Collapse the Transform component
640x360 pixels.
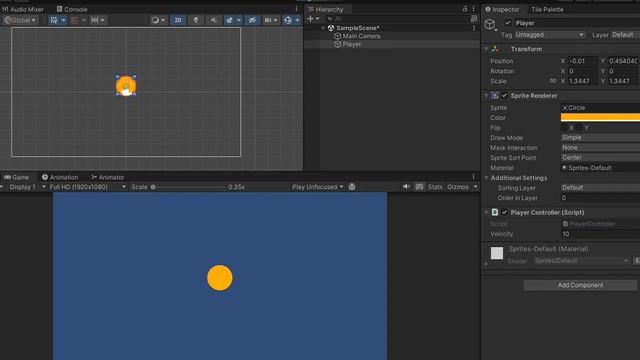coord(486,49)
